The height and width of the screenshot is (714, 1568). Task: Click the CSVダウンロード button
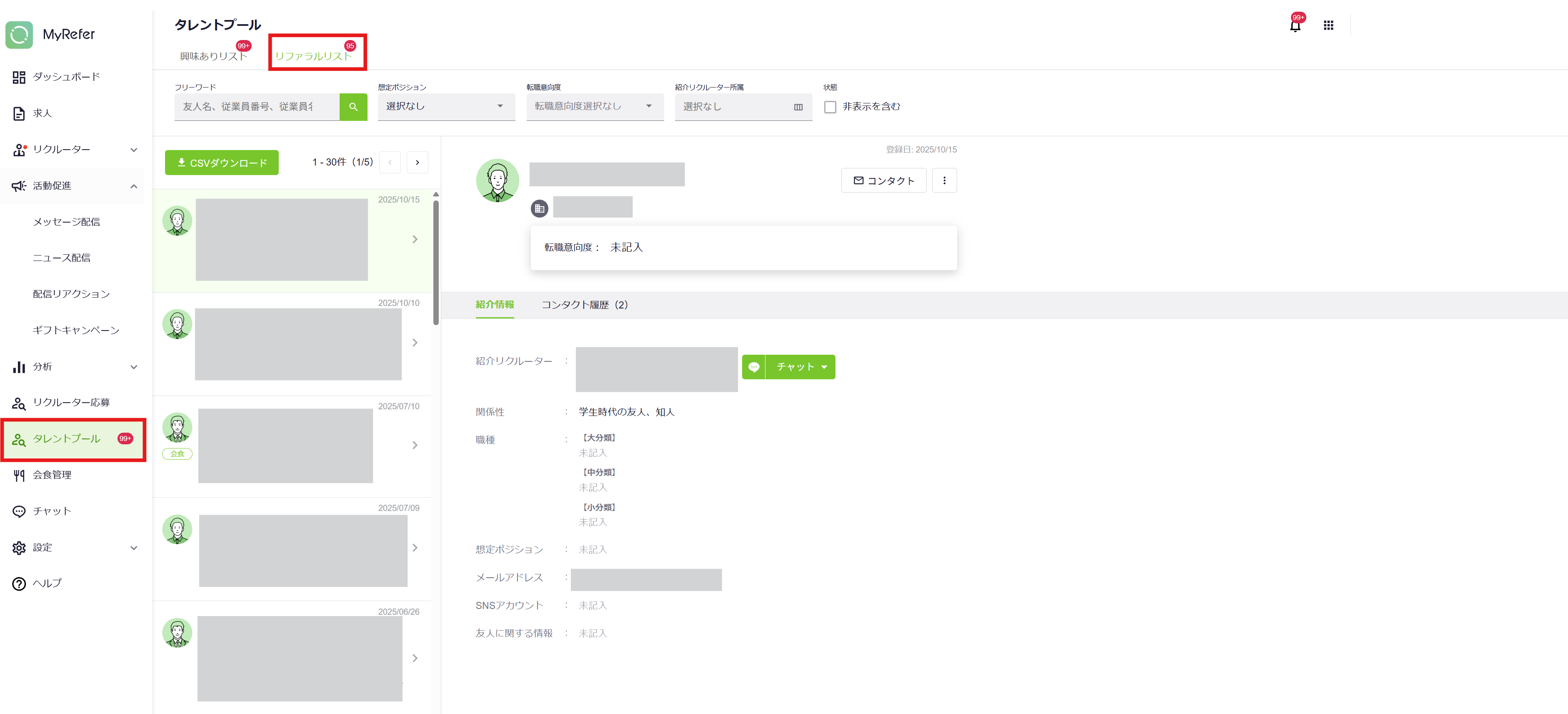(x=222, y=163)
